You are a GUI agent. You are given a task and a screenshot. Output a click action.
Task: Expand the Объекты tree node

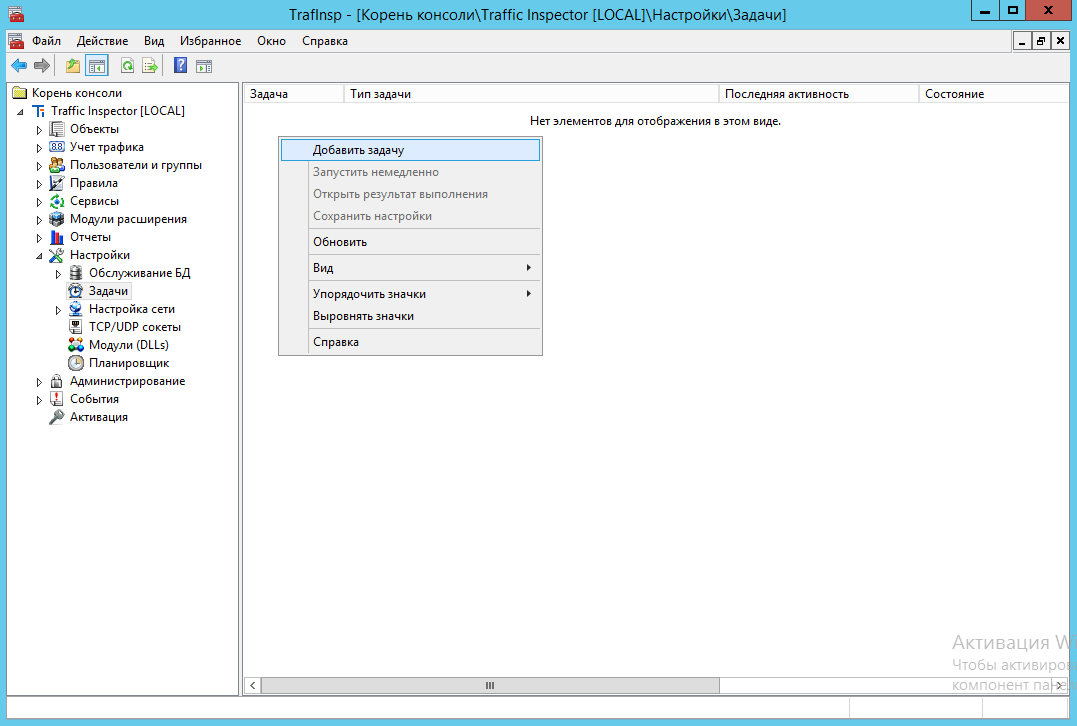[39, 129]
